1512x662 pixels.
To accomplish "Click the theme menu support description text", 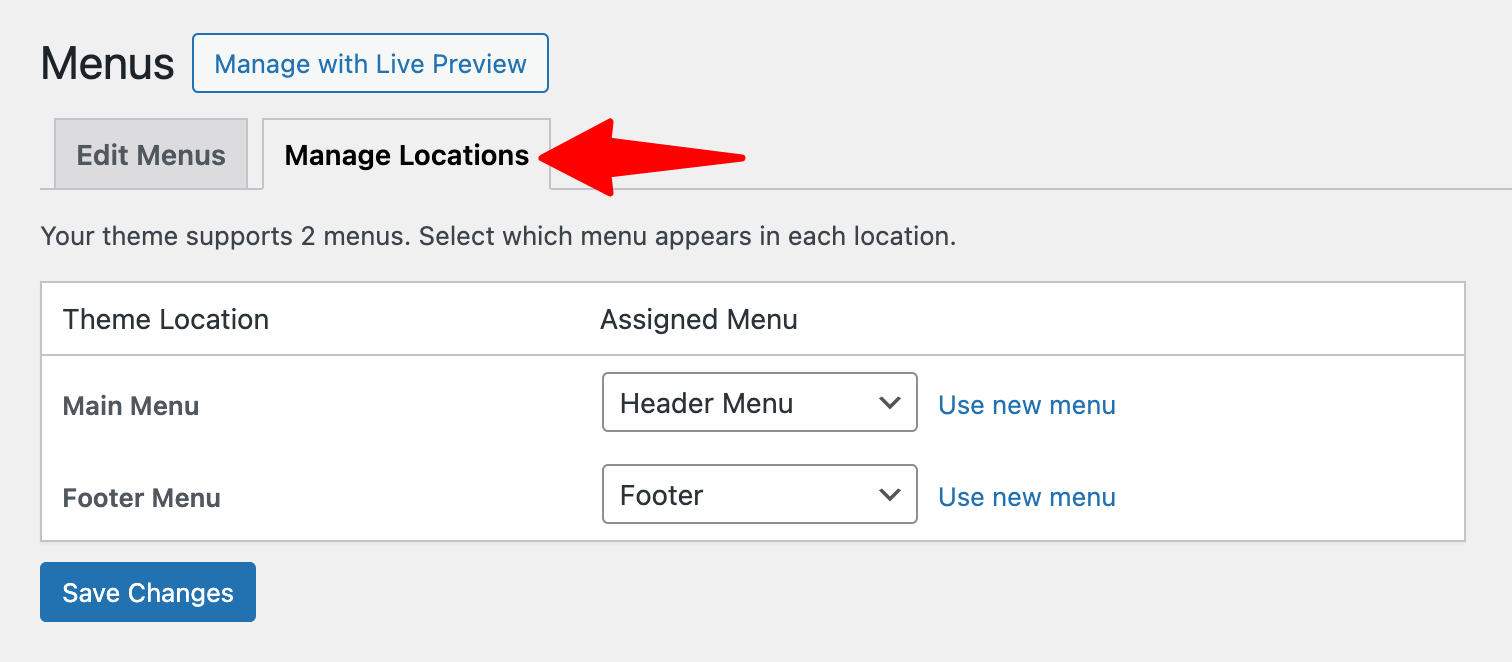I will [497, 236].
